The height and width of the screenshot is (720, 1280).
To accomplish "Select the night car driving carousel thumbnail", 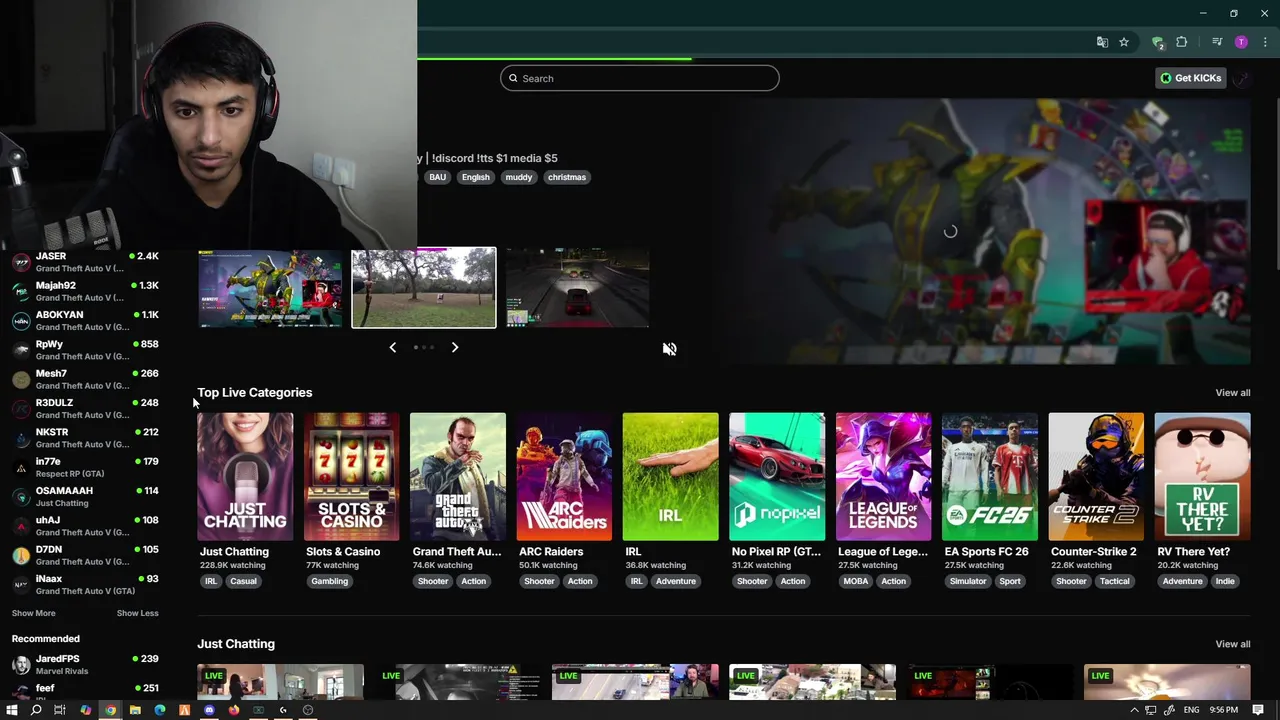I will (577, 288).
